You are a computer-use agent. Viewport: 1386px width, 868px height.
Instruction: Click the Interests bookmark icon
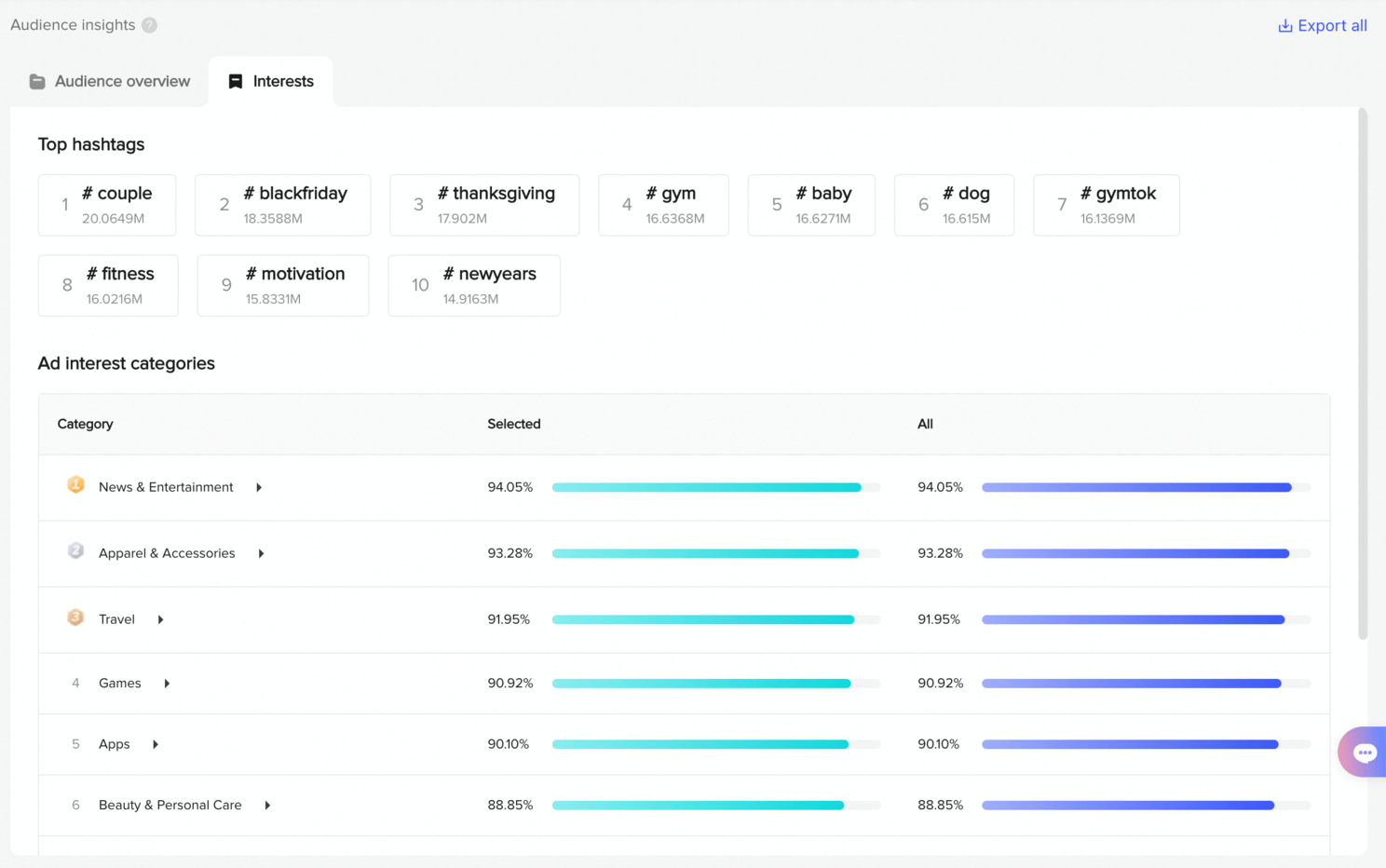[x=236, y=82]
